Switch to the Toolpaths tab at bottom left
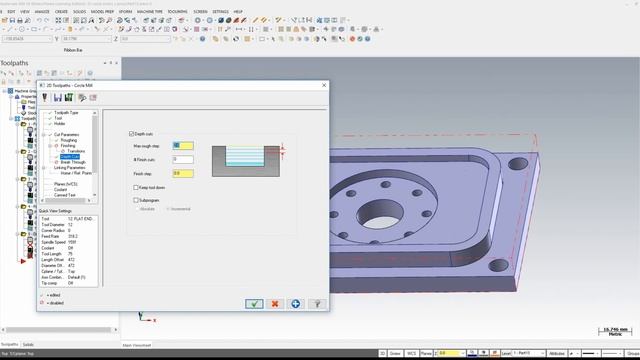640x360 pixels. [10, 344]
